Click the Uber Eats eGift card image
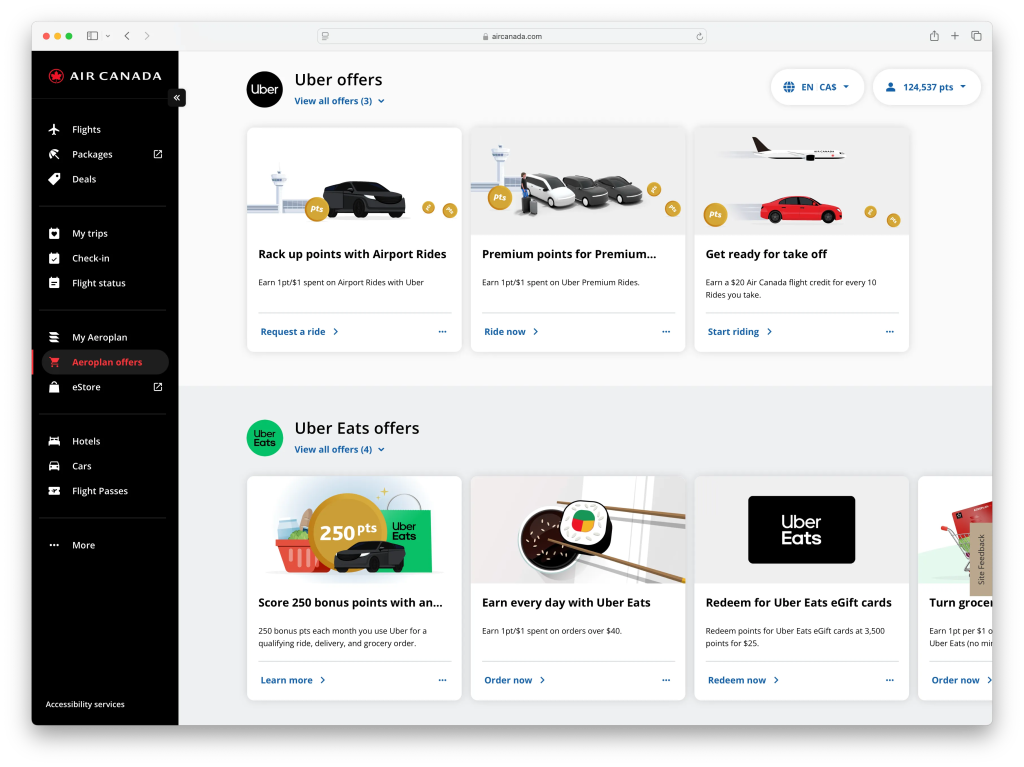The image size is (1024, 767). pyautogui.click(x=801, y=529)
